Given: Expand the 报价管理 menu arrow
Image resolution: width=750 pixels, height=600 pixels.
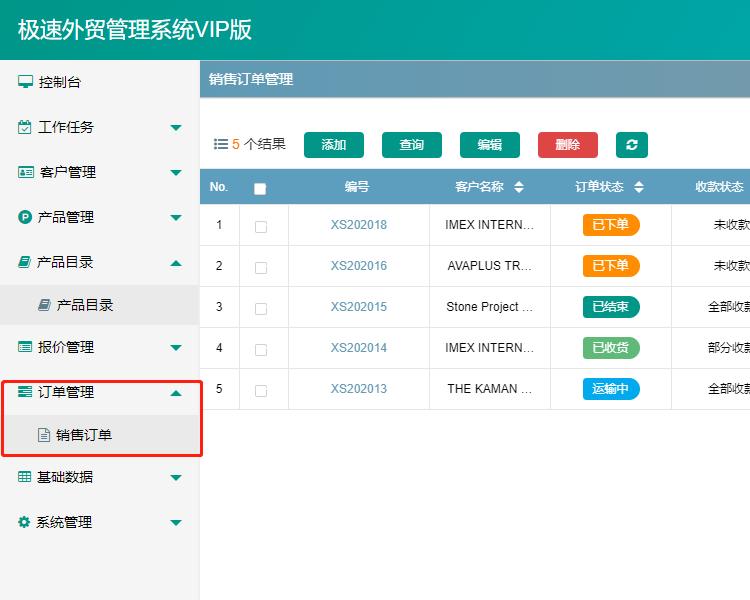Looking at the screenshot, I should pyautogui.click(x=176, y=348).
